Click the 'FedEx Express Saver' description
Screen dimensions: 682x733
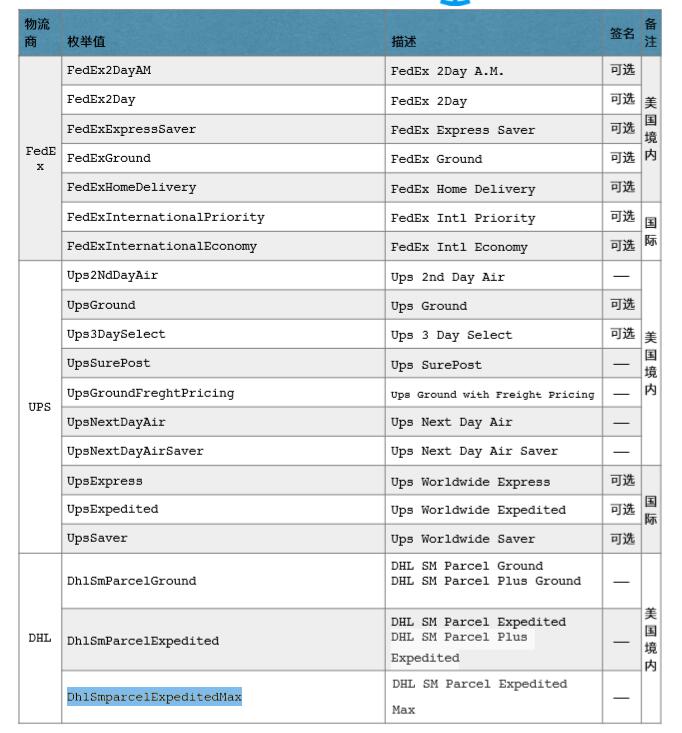463,130
